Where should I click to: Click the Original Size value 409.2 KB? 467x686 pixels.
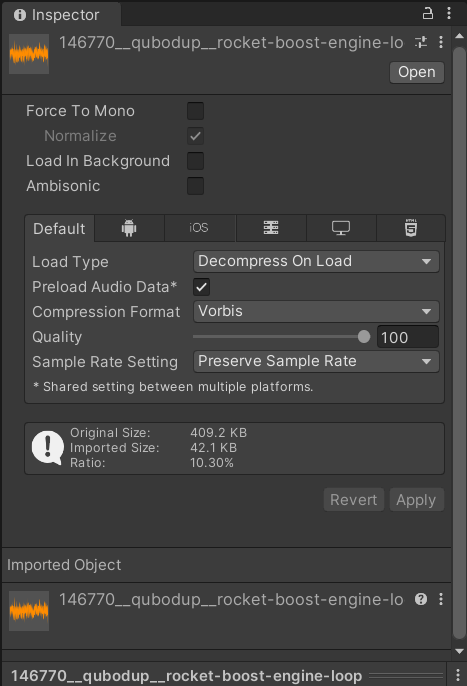[x=218, y=433]
